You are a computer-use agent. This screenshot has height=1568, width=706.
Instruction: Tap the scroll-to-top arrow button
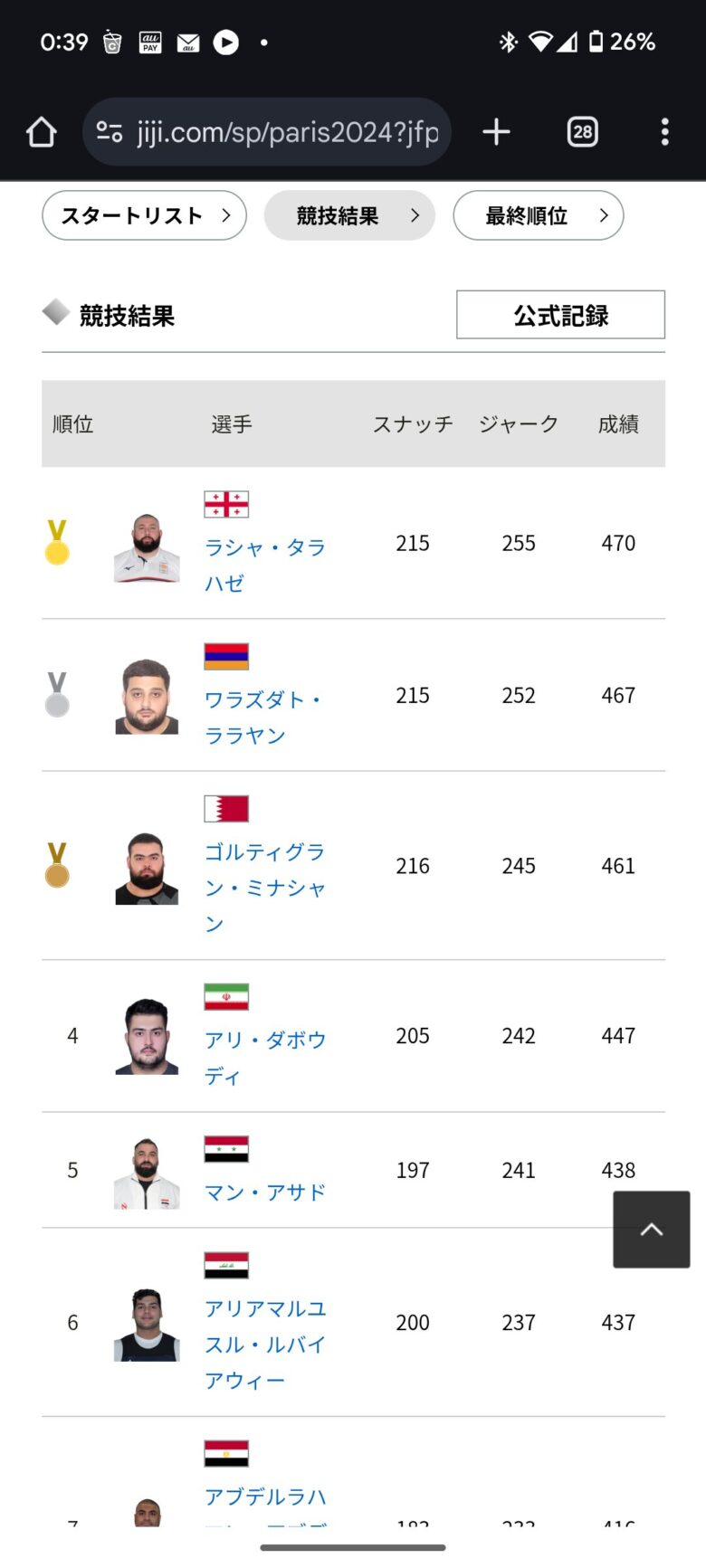[x=652, y=1229]
